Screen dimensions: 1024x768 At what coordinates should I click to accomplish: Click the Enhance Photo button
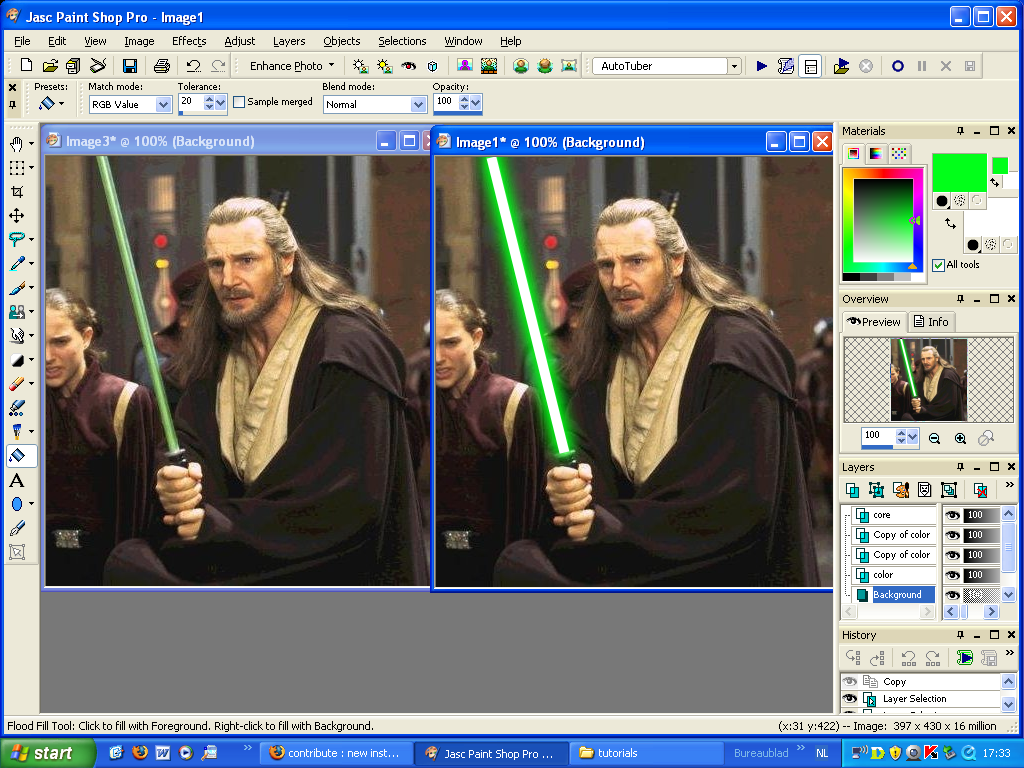click(291, 66)
